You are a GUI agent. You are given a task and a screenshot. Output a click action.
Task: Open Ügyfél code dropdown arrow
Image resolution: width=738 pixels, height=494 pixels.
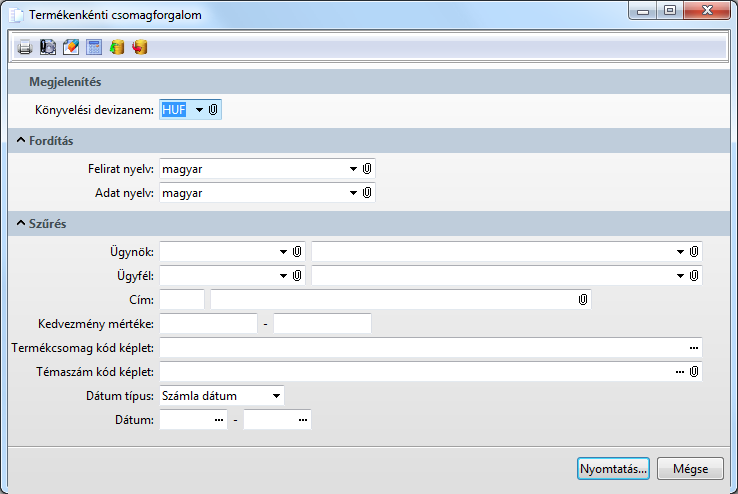[283, 276]
